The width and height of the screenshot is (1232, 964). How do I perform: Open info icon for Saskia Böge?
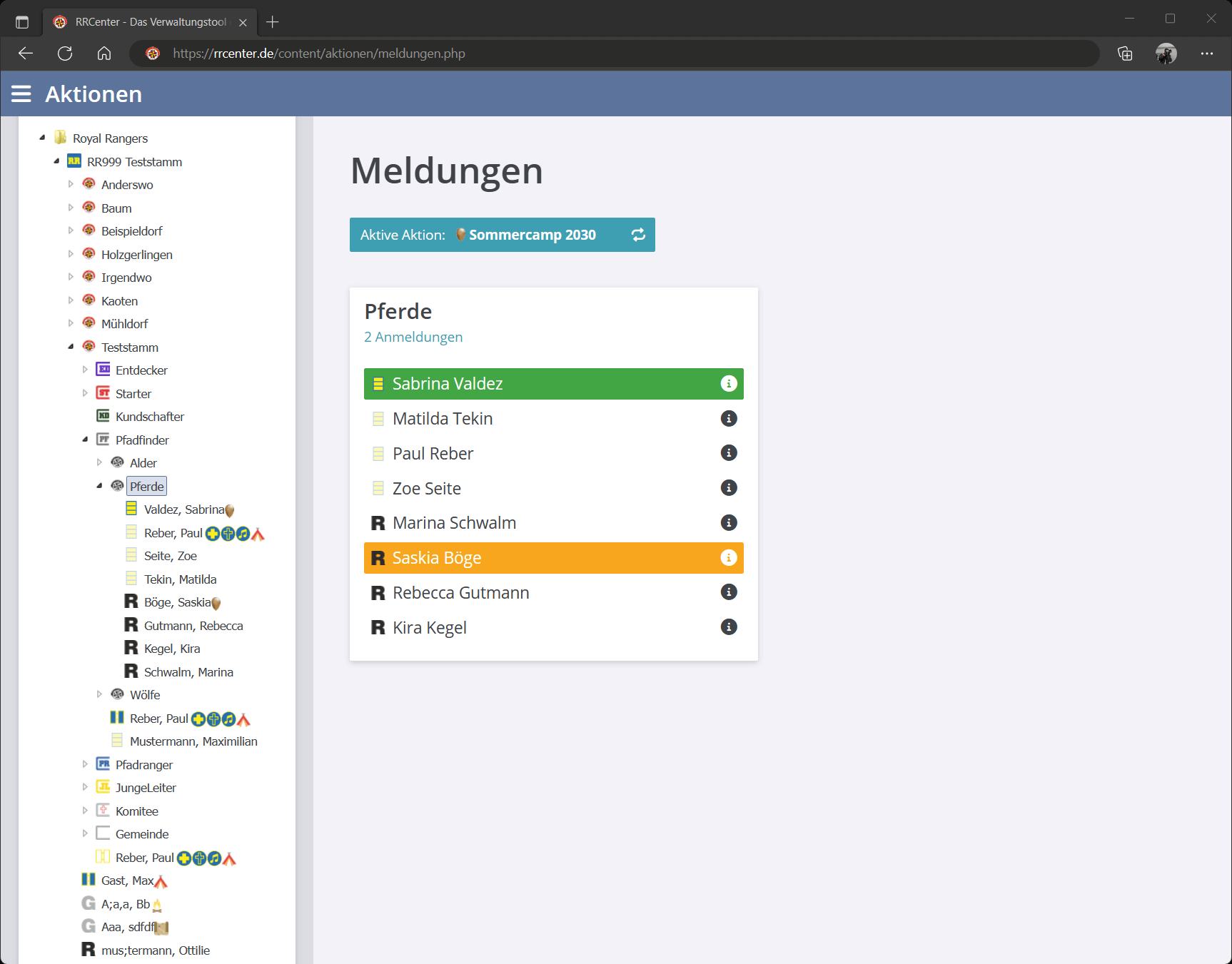728,558
